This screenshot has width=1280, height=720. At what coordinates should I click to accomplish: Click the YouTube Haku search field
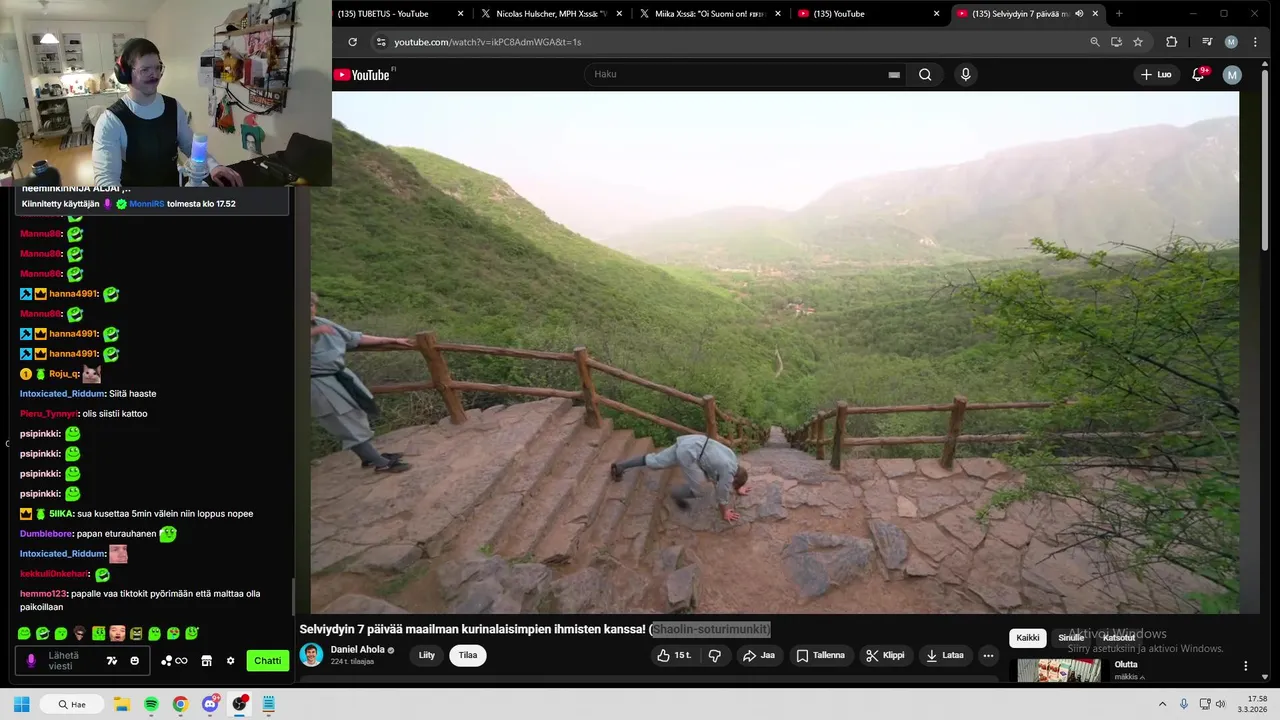[745, 74]
